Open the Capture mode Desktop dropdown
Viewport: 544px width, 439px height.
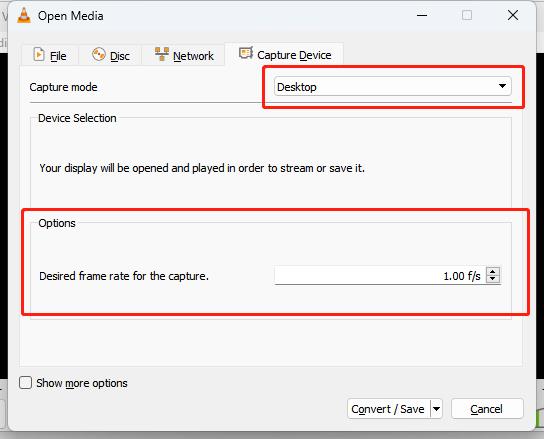click(x=392, y=86)
